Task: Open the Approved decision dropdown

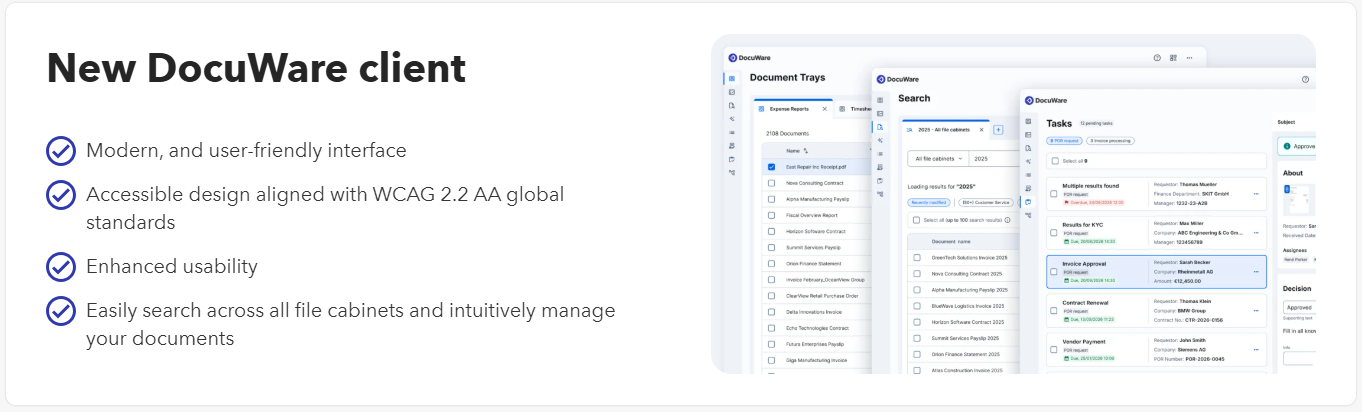Action: coord(1299,308)
